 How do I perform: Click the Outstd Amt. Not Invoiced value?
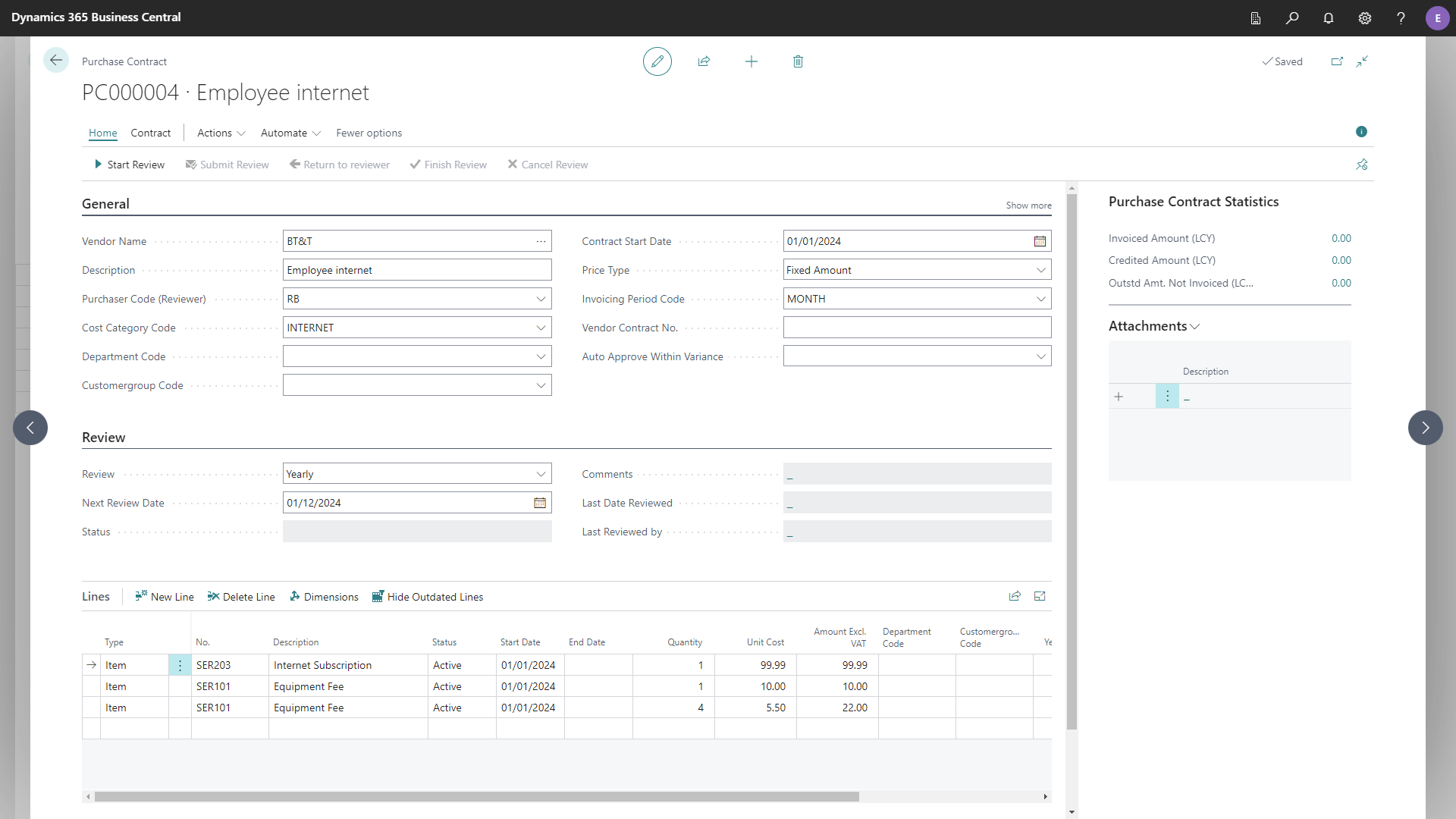[1341, 283]
